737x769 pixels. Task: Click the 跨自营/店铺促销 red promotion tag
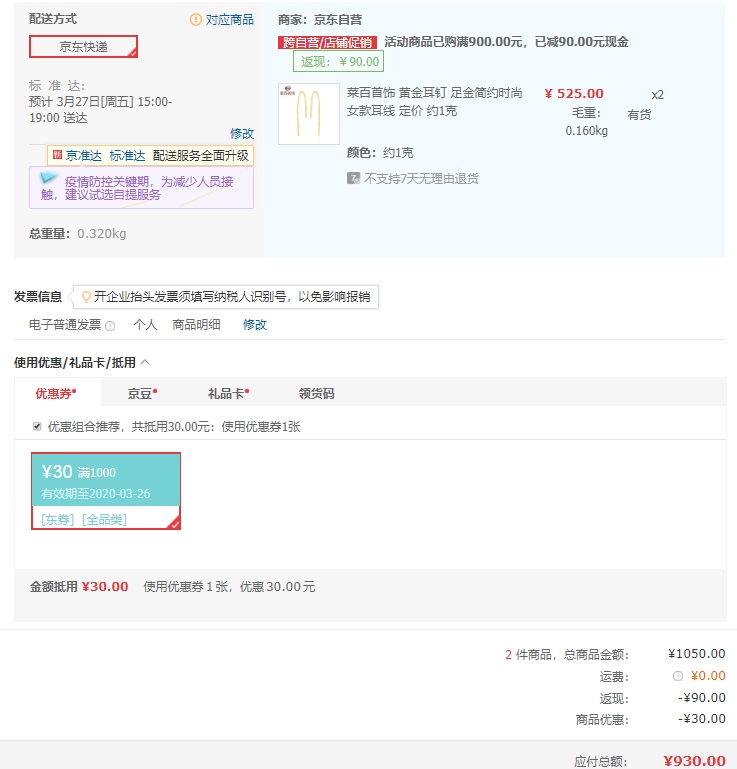point(328,43)
